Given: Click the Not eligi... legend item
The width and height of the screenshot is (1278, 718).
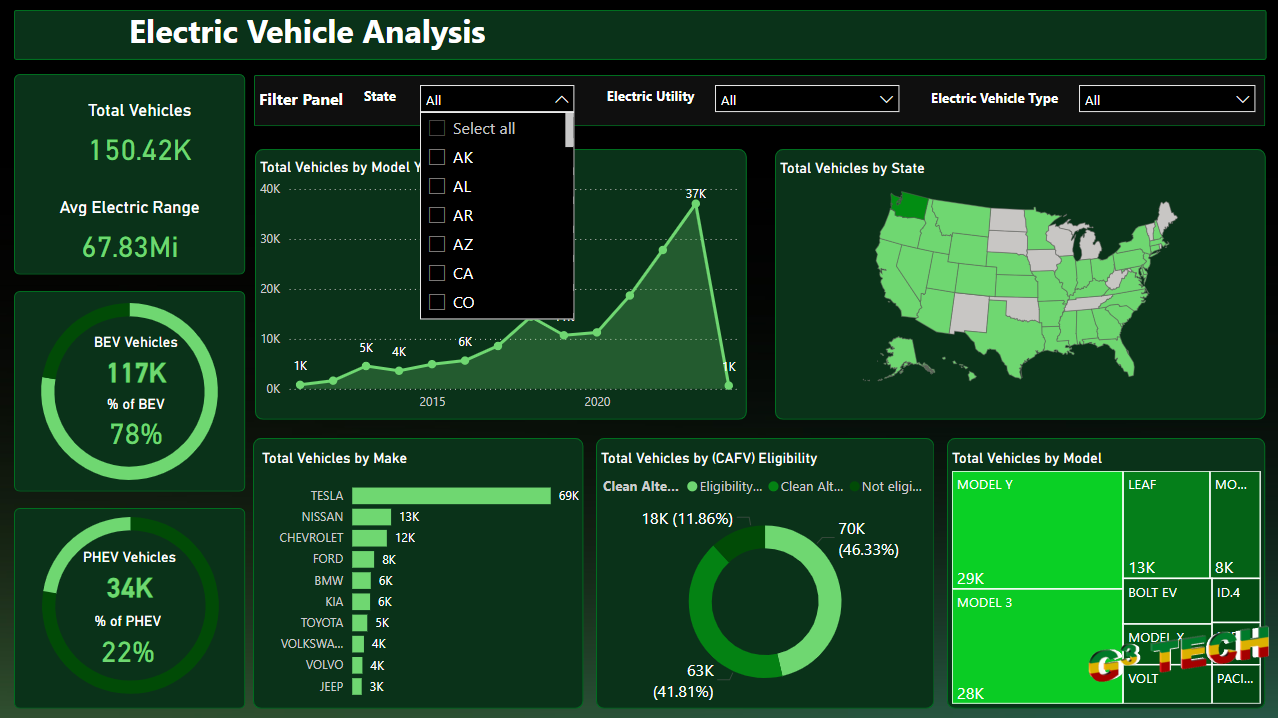Looking at the screenshot, I should coord(886,487).
